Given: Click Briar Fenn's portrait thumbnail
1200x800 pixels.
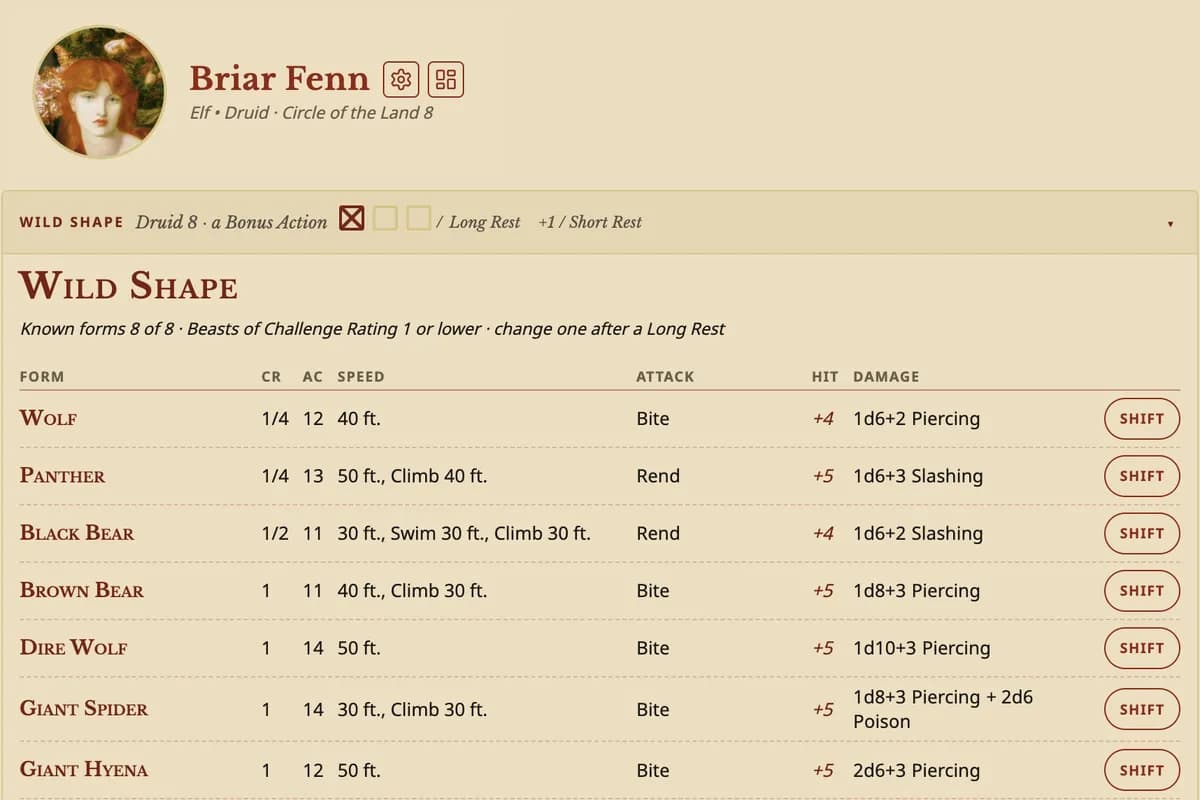Looking at the screenshot, I should (x=99, y=92).
